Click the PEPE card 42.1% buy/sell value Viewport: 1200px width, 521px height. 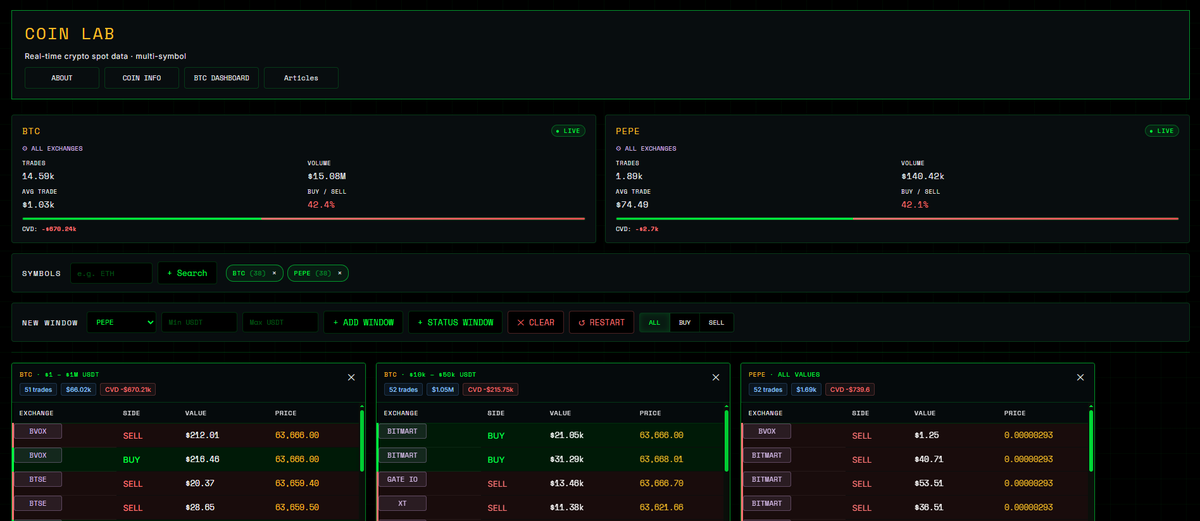(914, 204)
